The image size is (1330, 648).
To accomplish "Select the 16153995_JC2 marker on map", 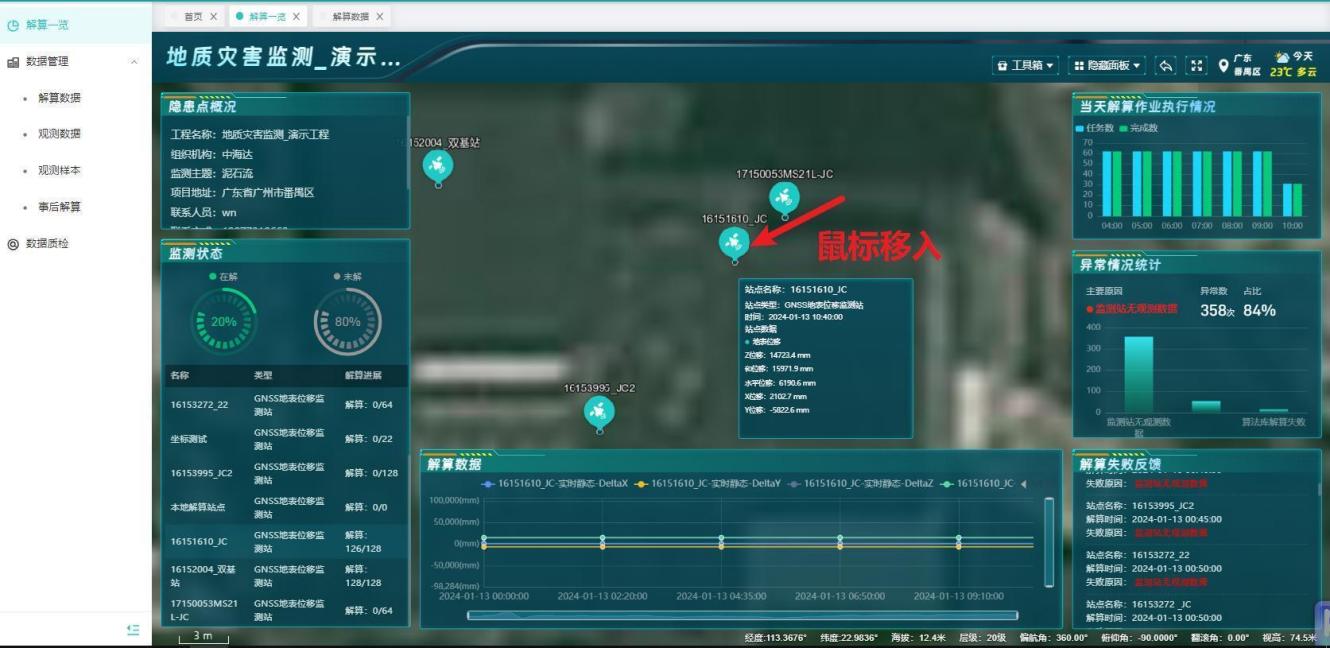I will [x=599, y=409].
